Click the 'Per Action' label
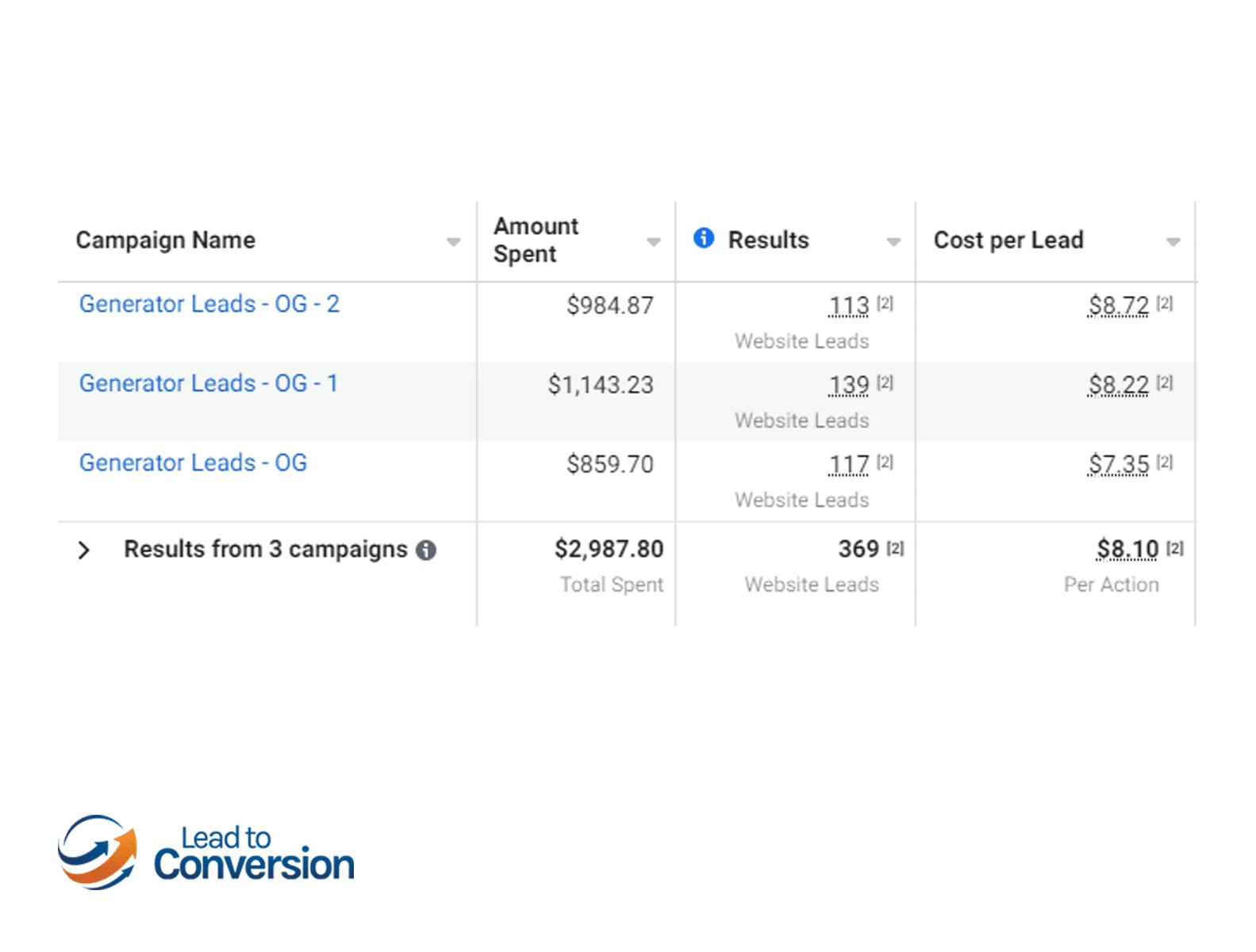Image resolution: width=1256 pixels, height=952 pixels. click(x=1111, y=585)
